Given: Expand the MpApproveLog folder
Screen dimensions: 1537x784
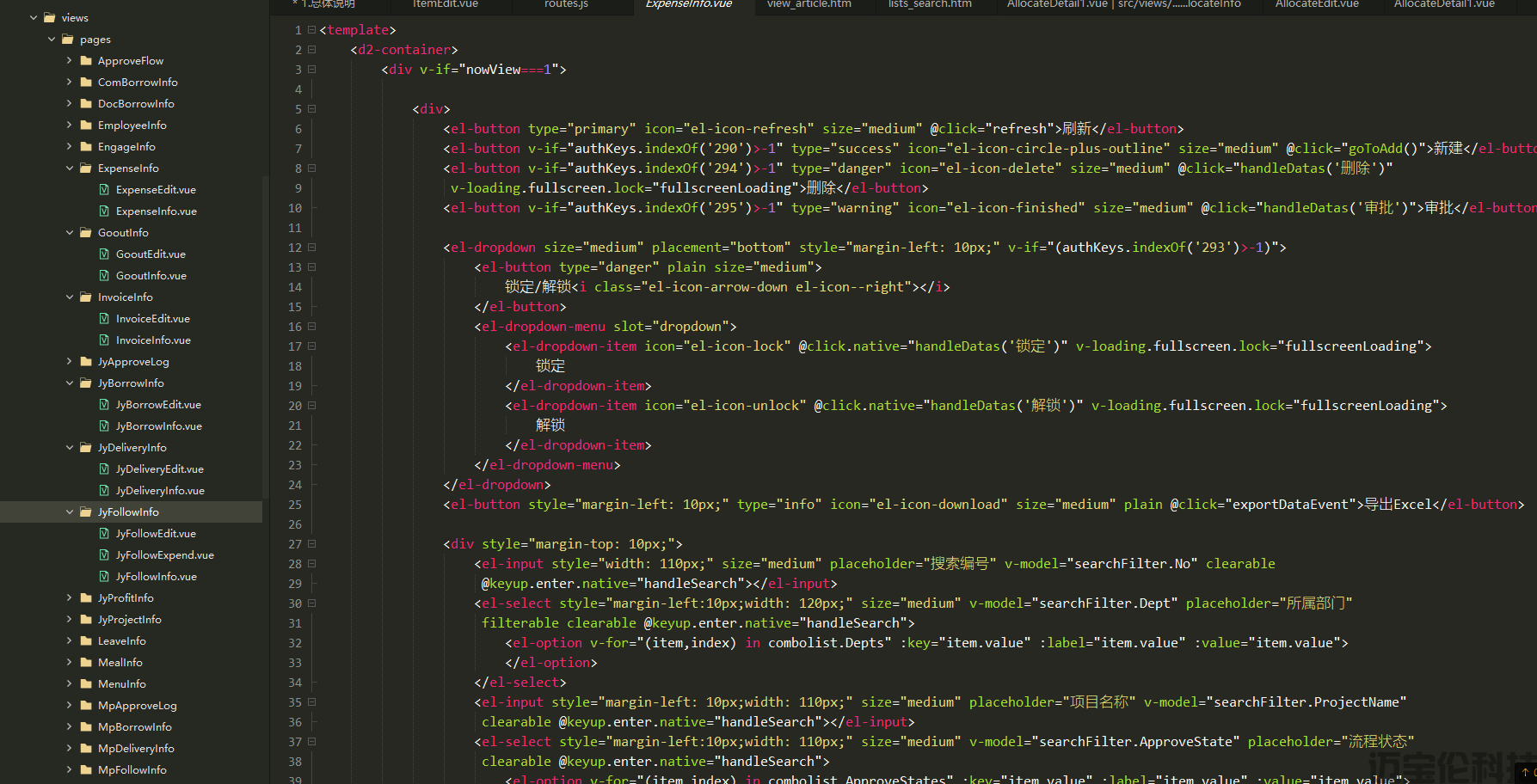Looking at the screenshot, I should [70, 706].
